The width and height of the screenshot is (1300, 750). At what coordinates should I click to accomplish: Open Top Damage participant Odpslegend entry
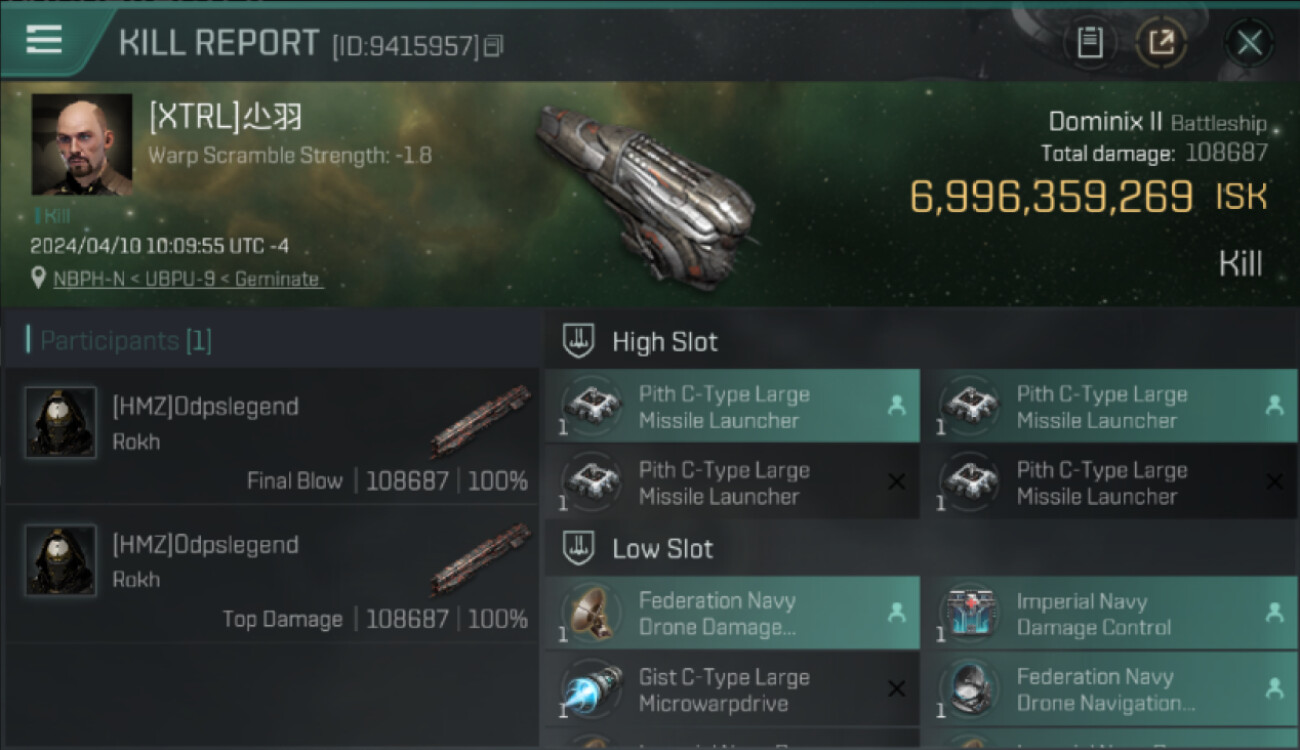[272, 574]
